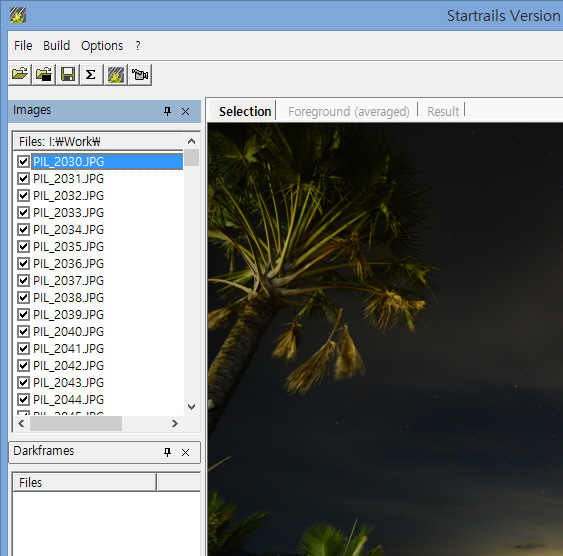563x556 pixels.
Task: Toggle the PIL_2042.JPG checkbox
Action: tap(23, 365)
